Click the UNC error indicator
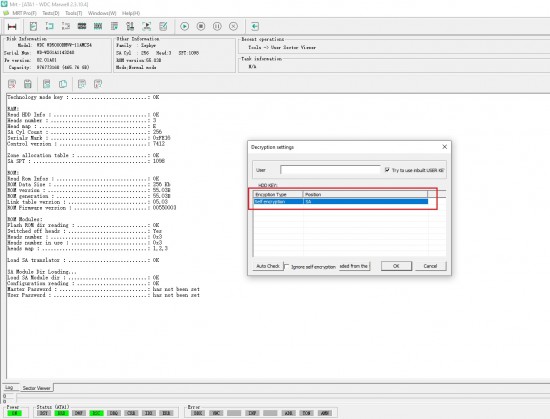Viewport: 550px width, 419px height. click(x=216, y=413)
